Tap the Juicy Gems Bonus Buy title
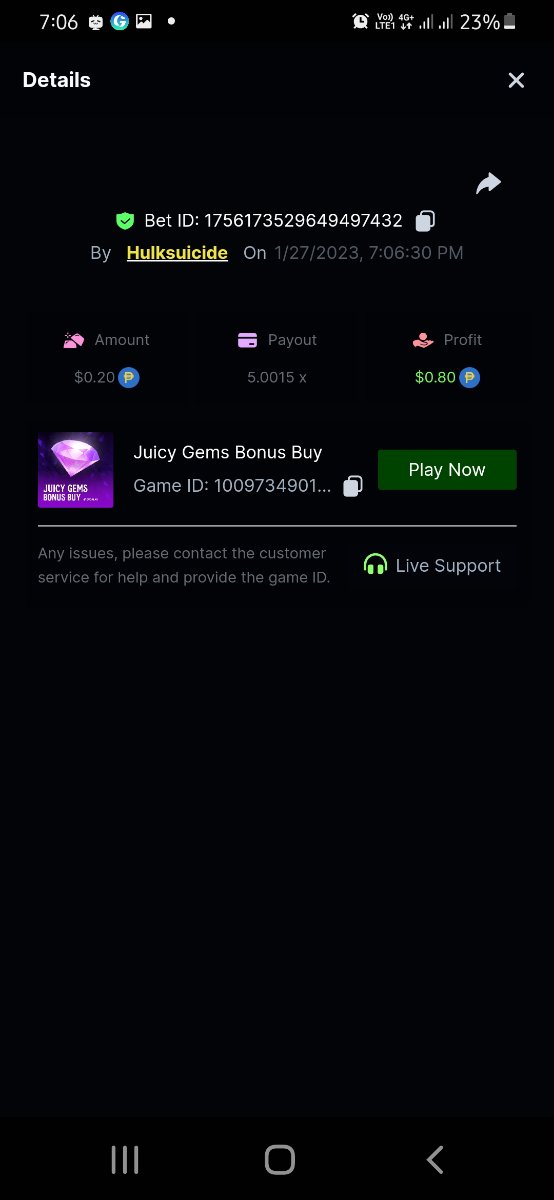The image size is (554, 1200). coord(228,452)
